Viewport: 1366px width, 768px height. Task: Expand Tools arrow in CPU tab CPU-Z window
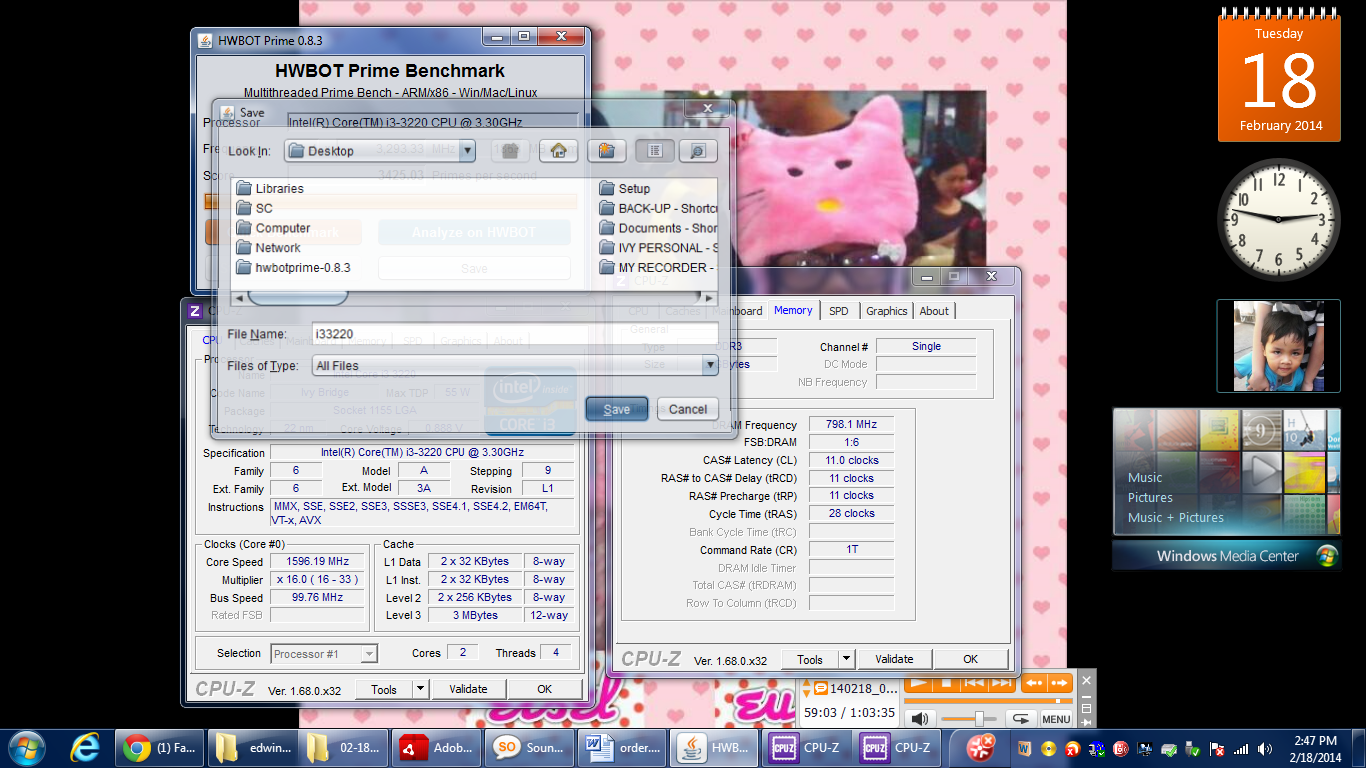click(420, 689)
